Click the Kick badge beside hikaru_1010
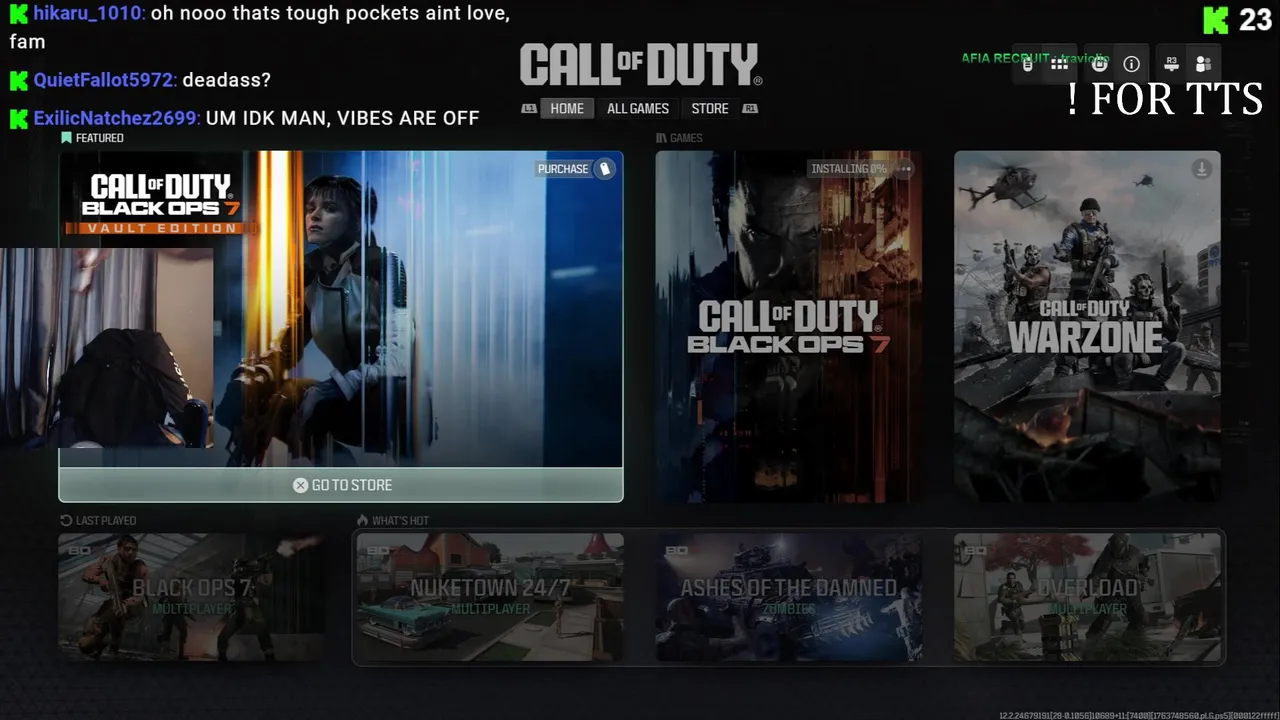Viewport: 1280px width, 720px height. pos(19,15)
